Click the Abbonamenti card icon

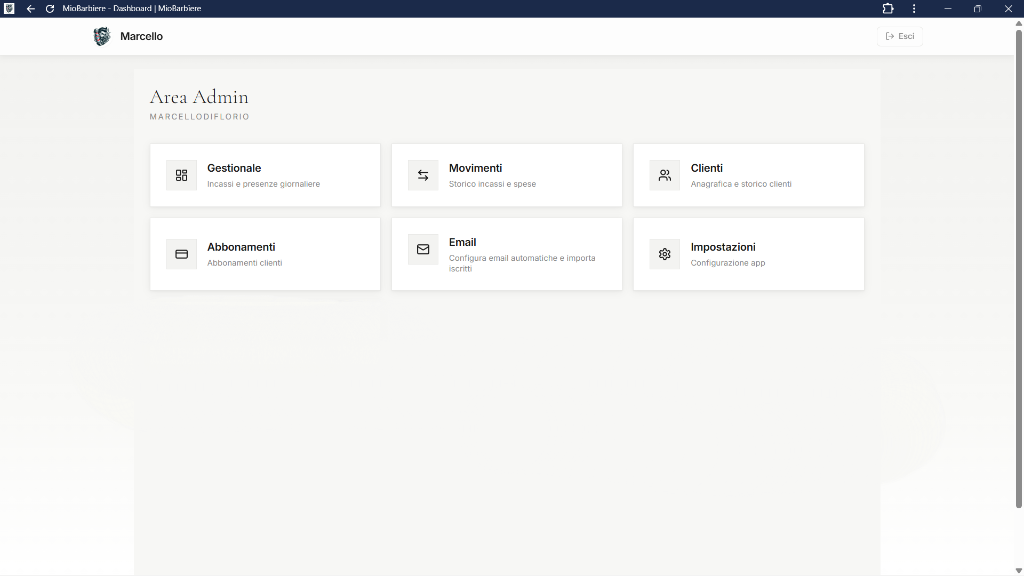click(182, 254)
